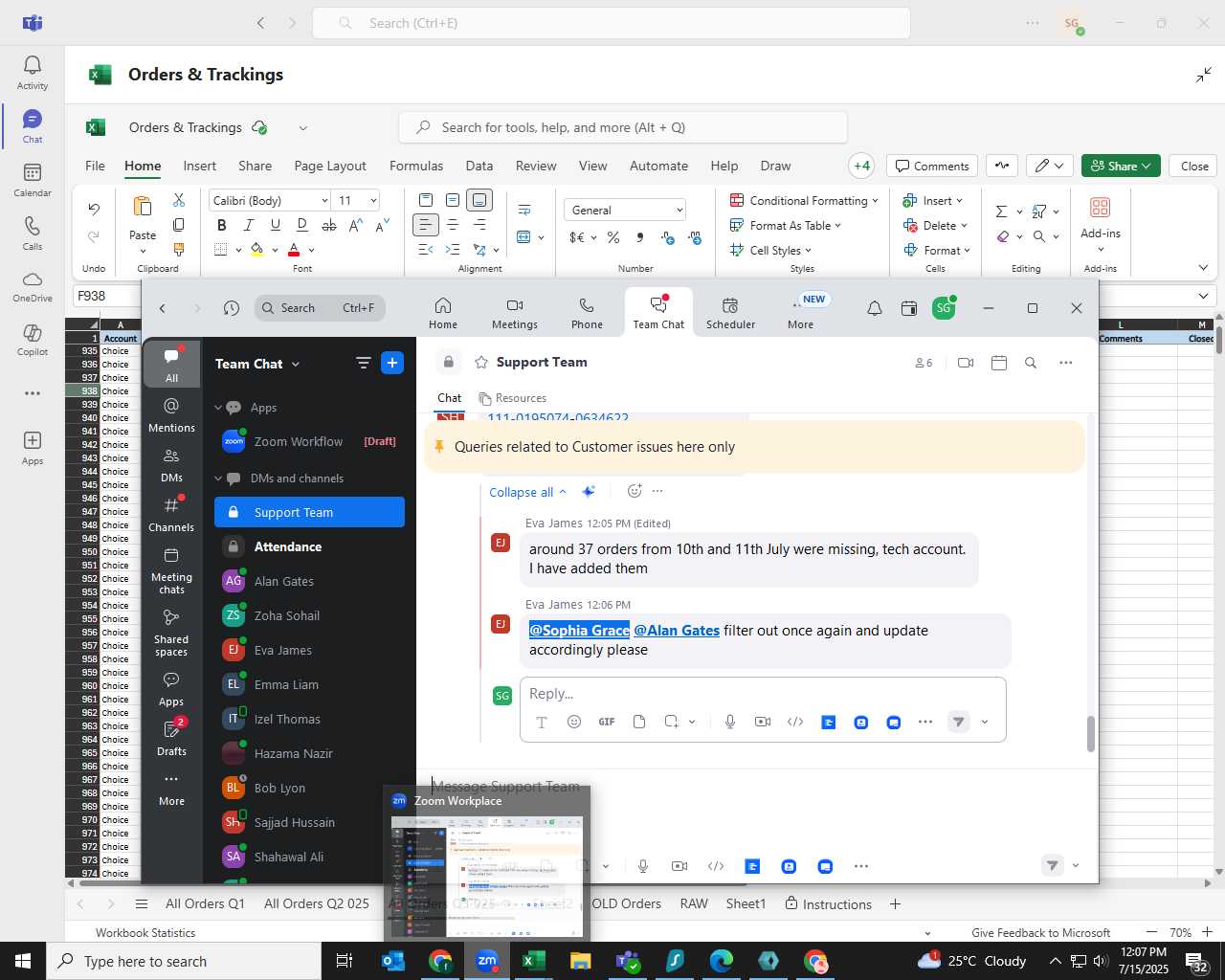Click the Zoom Workplace preview thumbnail
The image size is (1225, 980).
pos(487,875)
